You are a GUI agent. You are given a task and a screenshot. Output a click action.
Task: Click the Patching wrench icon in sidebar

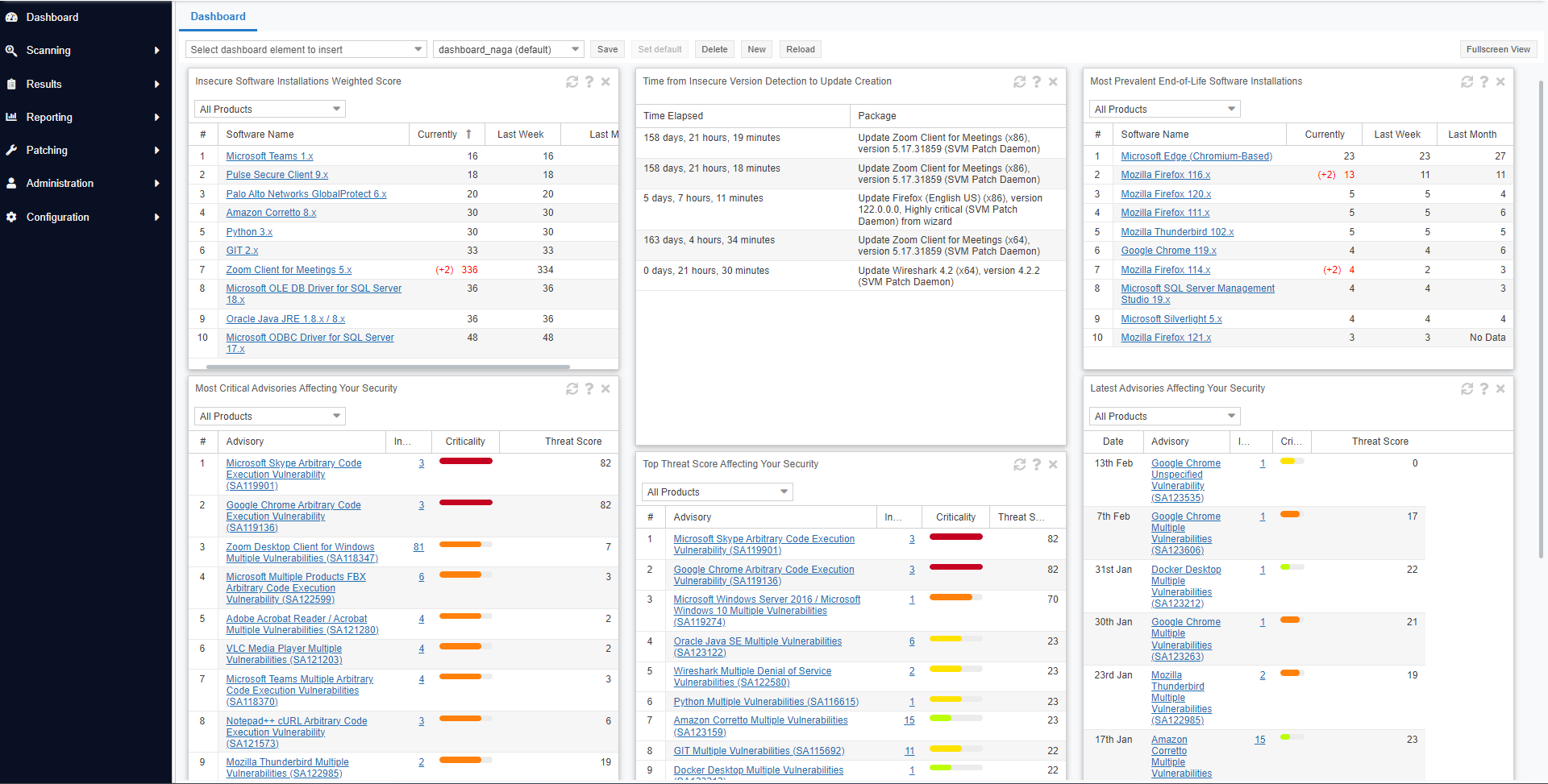(11, 150)
